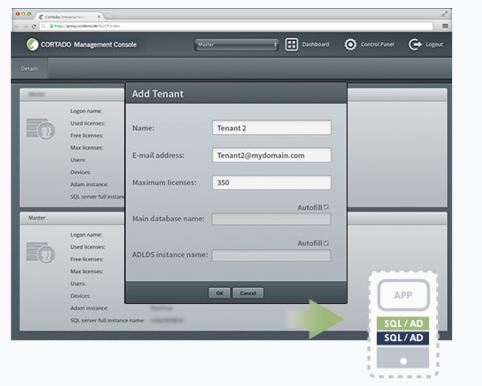Click the browser reload icon
The height and width of the screenshot is (386, 482).
[x=34, y=26]
